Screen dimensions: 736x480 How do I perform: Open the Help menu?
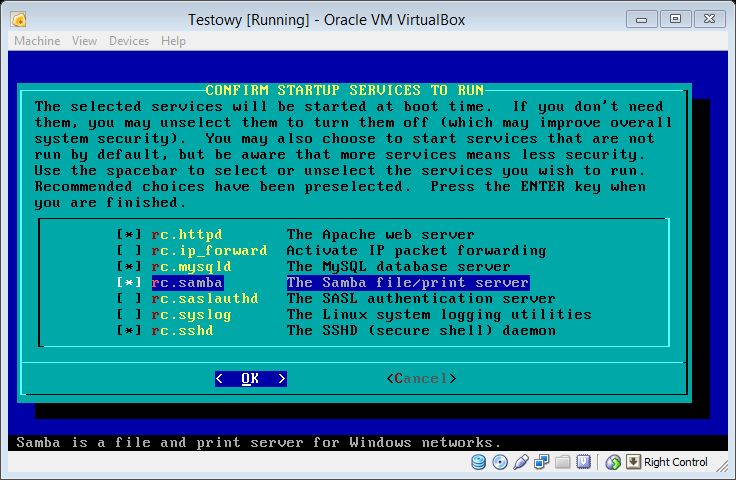174,41
